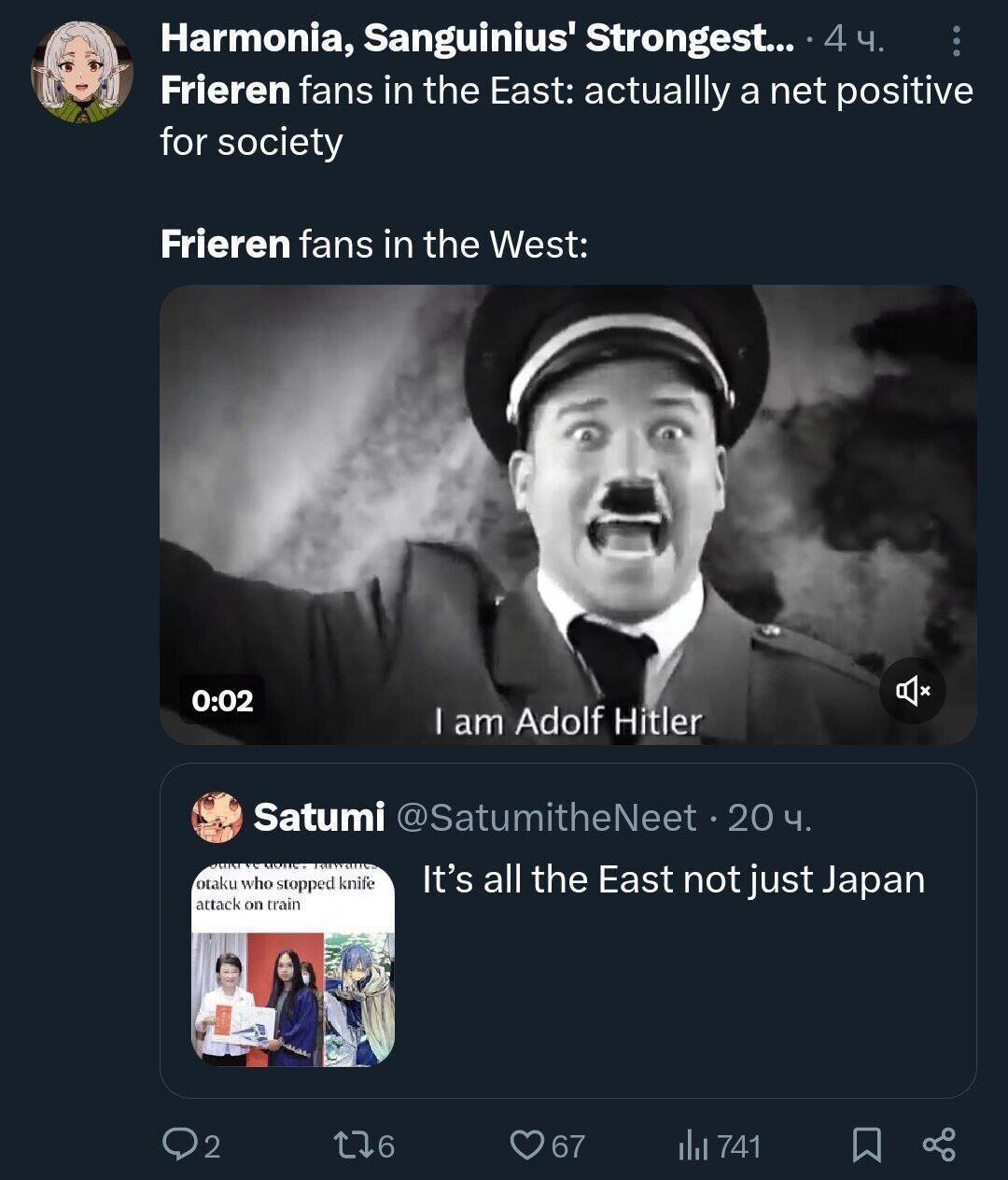
Task: View tweet analytics bar chart icon
Action: [x=690, y=1145]
